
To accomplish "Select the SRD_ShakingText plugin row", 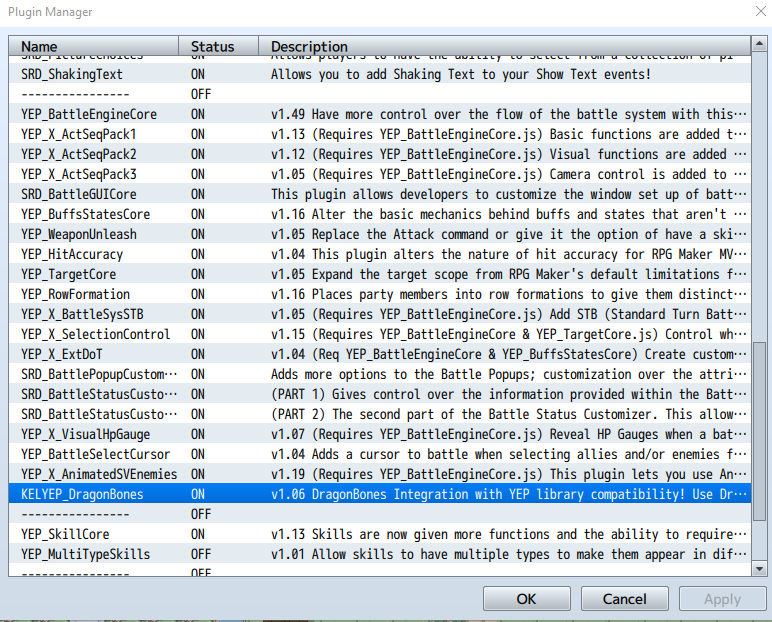I will pyautogui.click(x=380, y=74).
